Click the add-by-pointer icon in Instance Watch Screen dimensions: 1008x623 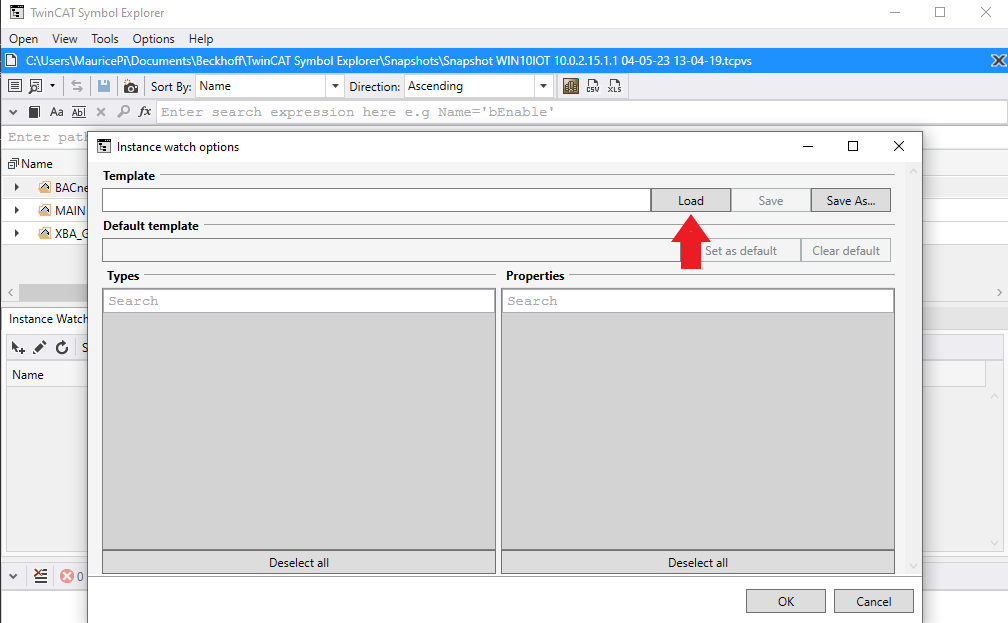18,348
